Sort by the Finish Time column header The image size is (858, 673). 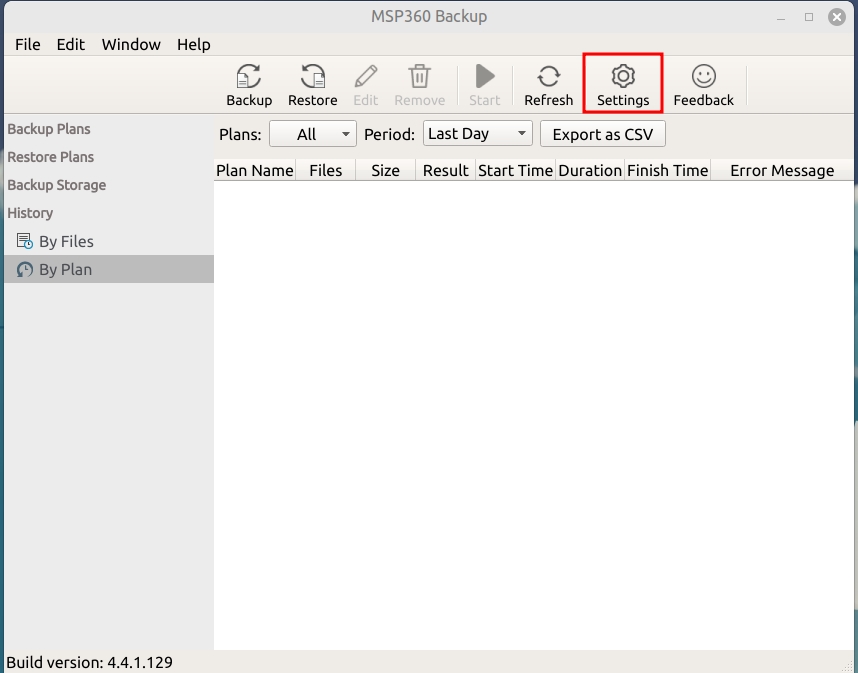(x=668, y=170)
